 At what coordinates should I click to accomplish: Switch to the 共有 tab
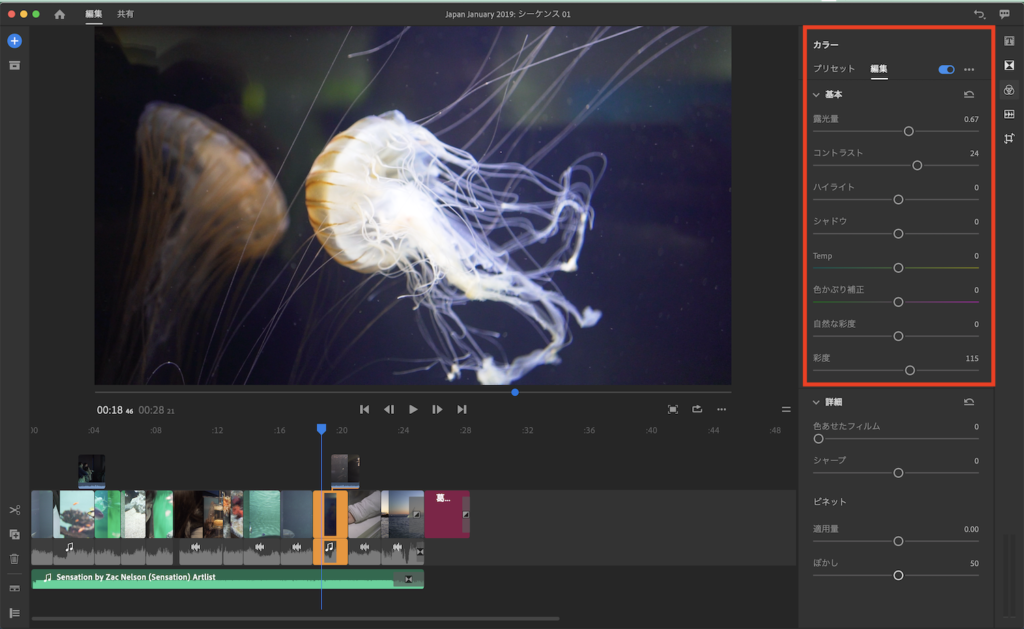pos(125,15)
